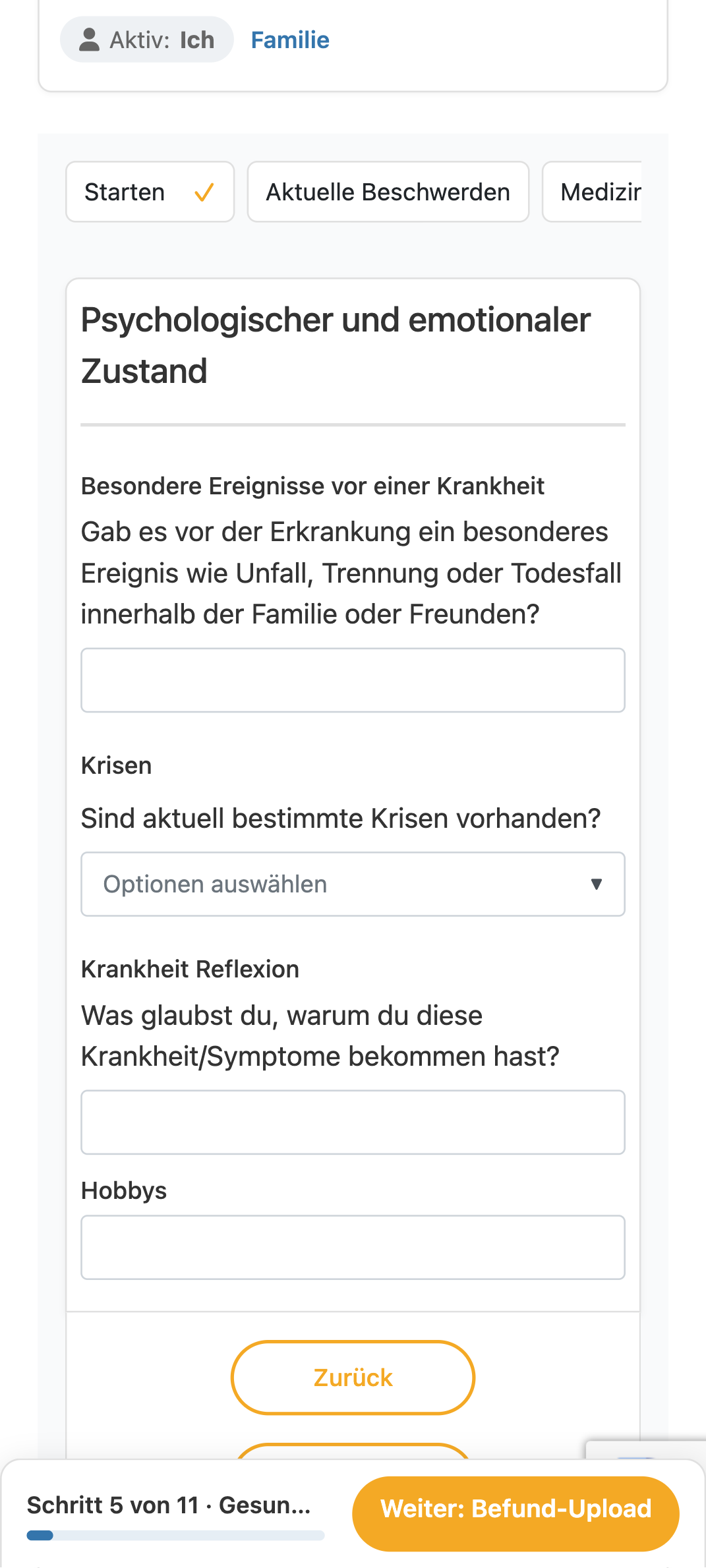Click the Psychologischer und emotionaler Zustand heading
The width and height of the screenshot is (706, 1568).
(x=336, y=345)
